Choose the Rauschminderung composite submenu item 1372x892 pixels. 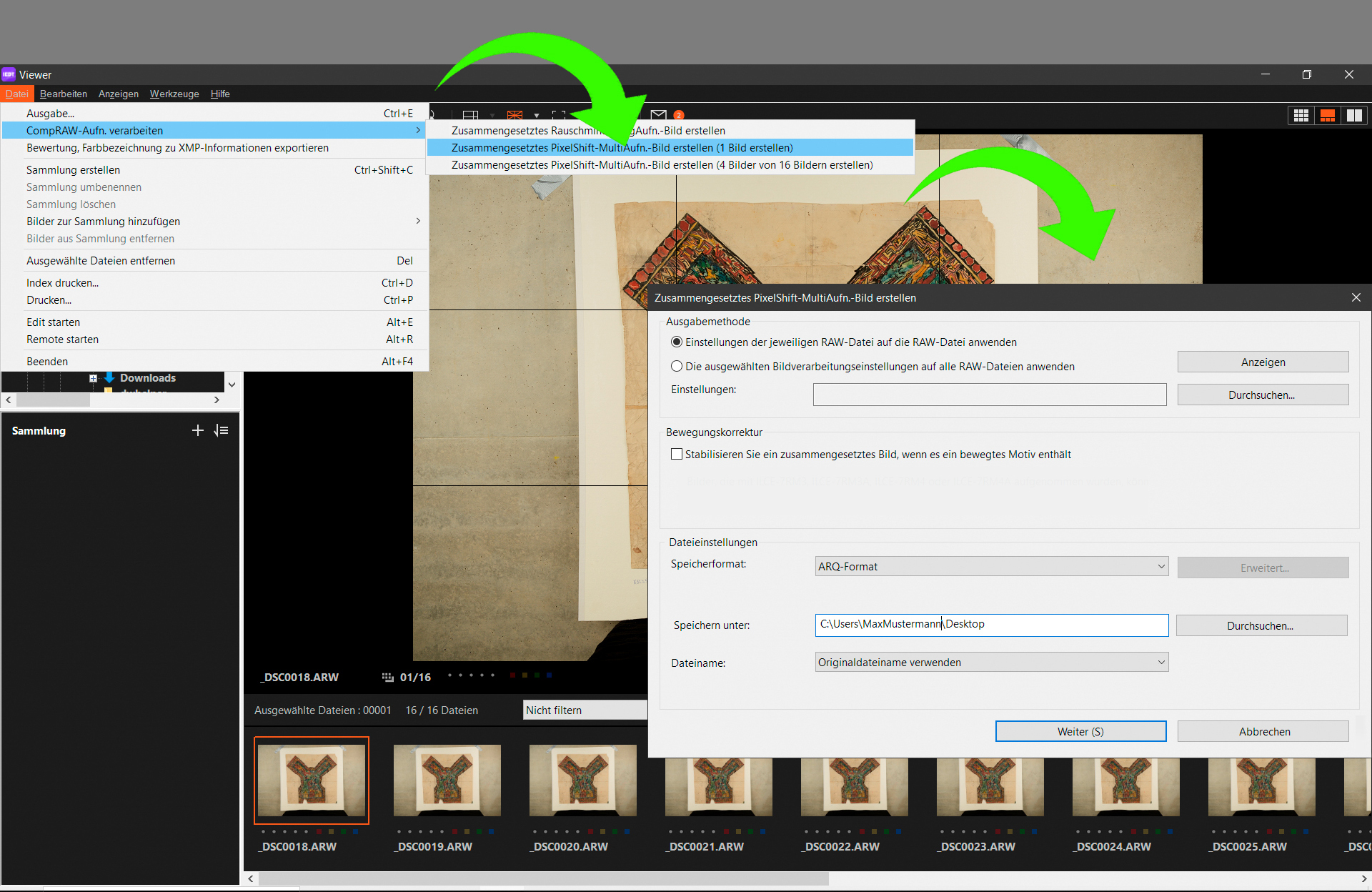(670, 130)
